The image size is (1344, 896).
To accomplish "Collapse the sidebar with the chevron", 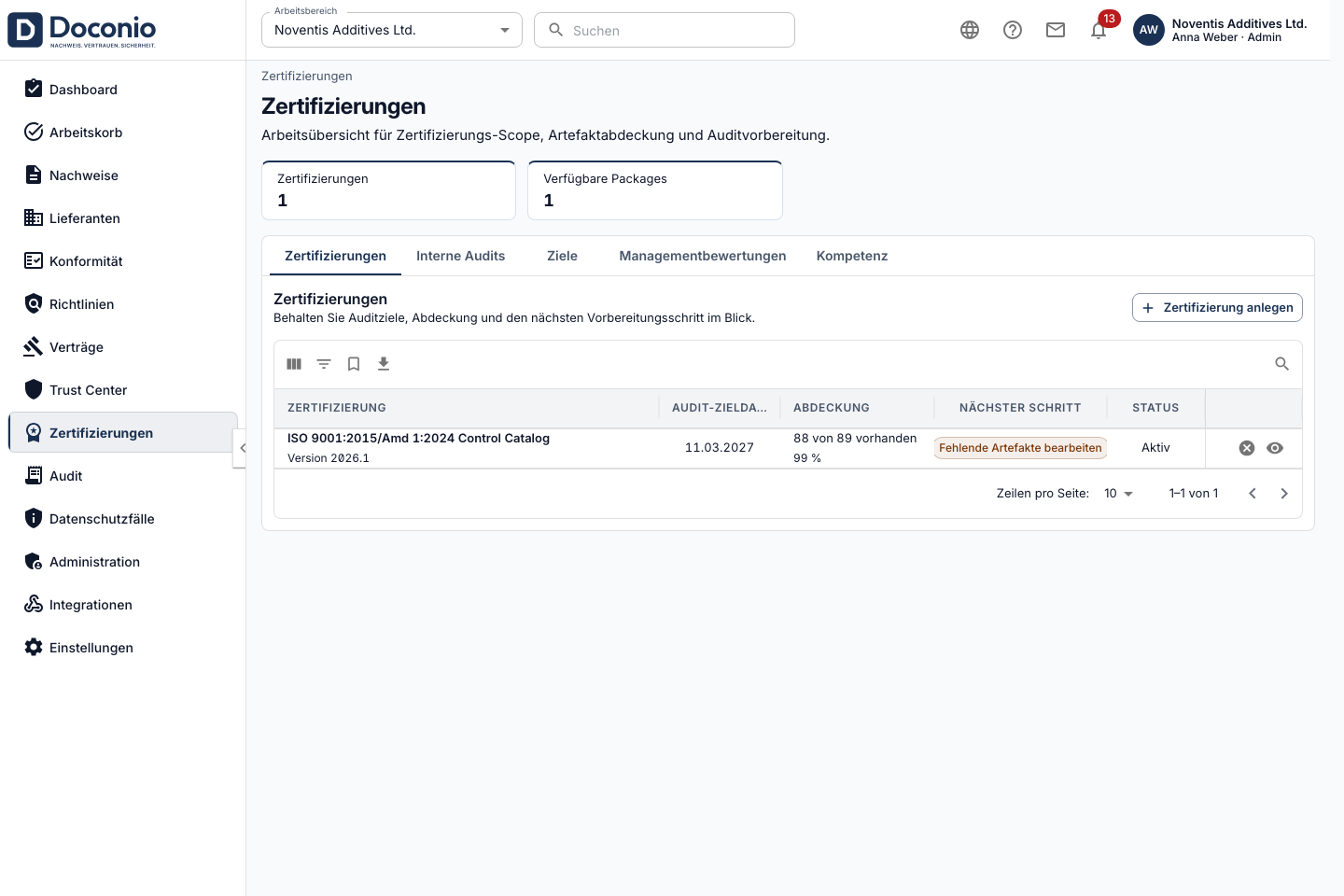I will click(242, 448).
